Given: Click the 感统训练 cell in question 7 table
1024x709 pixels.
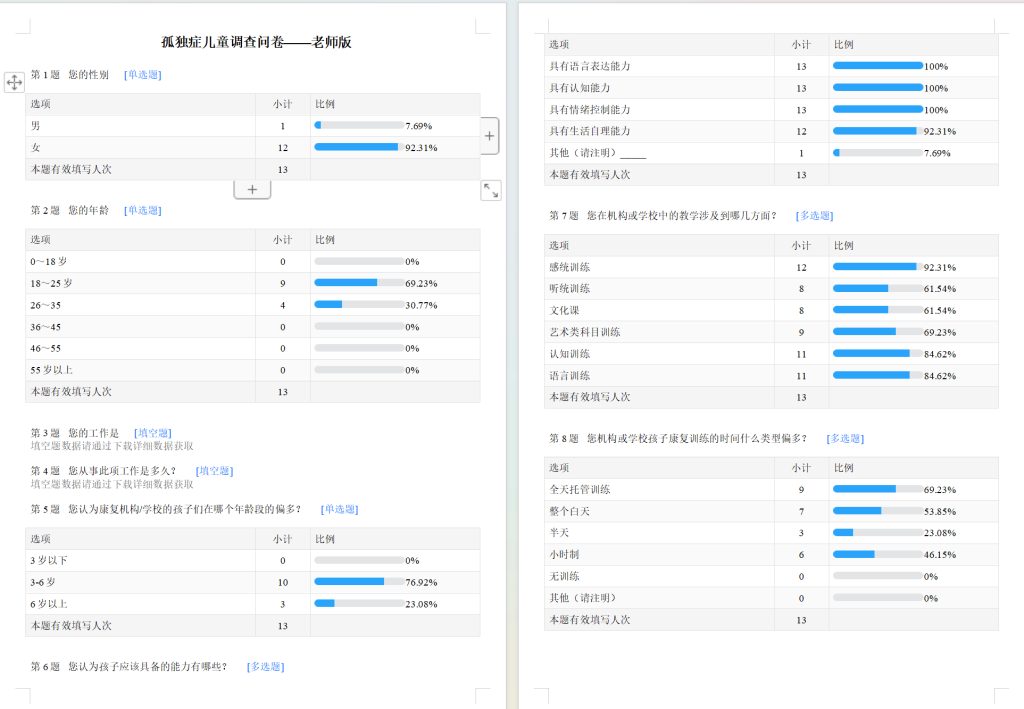Looking at the screenshot, I should [x=570, y=267].
